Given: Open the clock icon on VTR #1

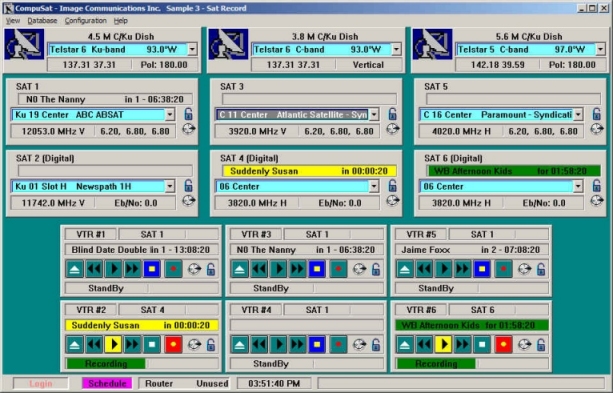Looking at the screenshot, I should point(194,269).
